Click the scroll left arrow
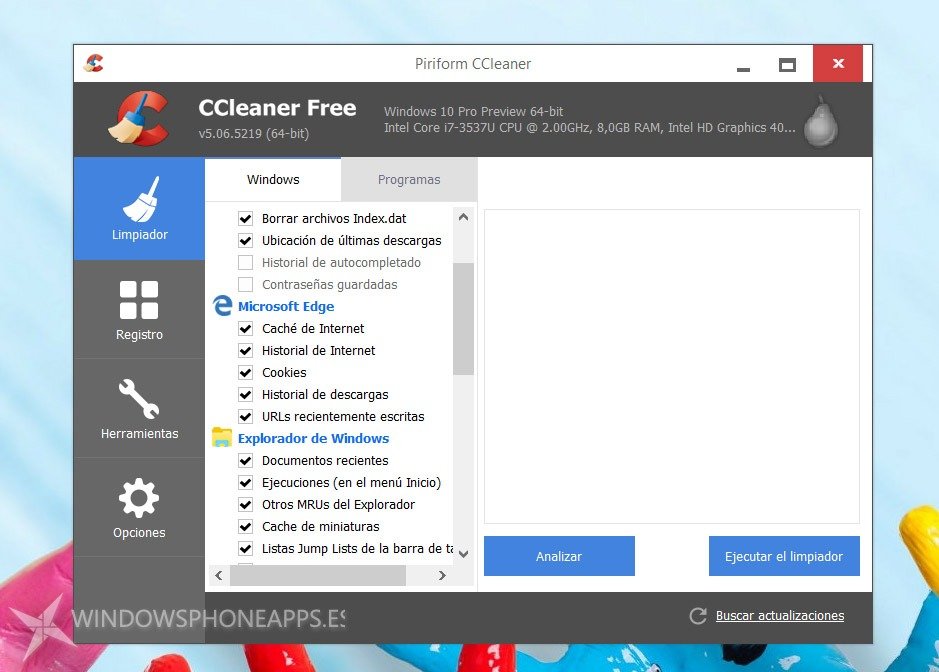 pyautogui.click(x=219, y=576)
